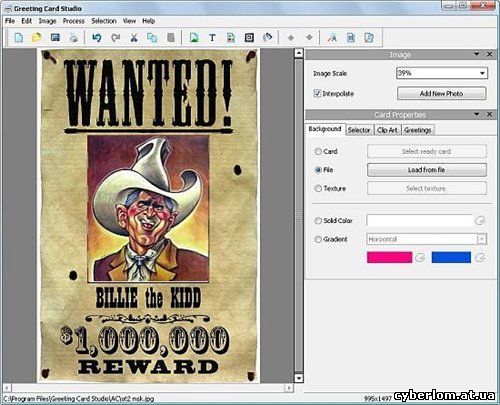Click the New card toolbar icon
The height and width of the screenshot is (405, 500).
click(x=19, y=38)
